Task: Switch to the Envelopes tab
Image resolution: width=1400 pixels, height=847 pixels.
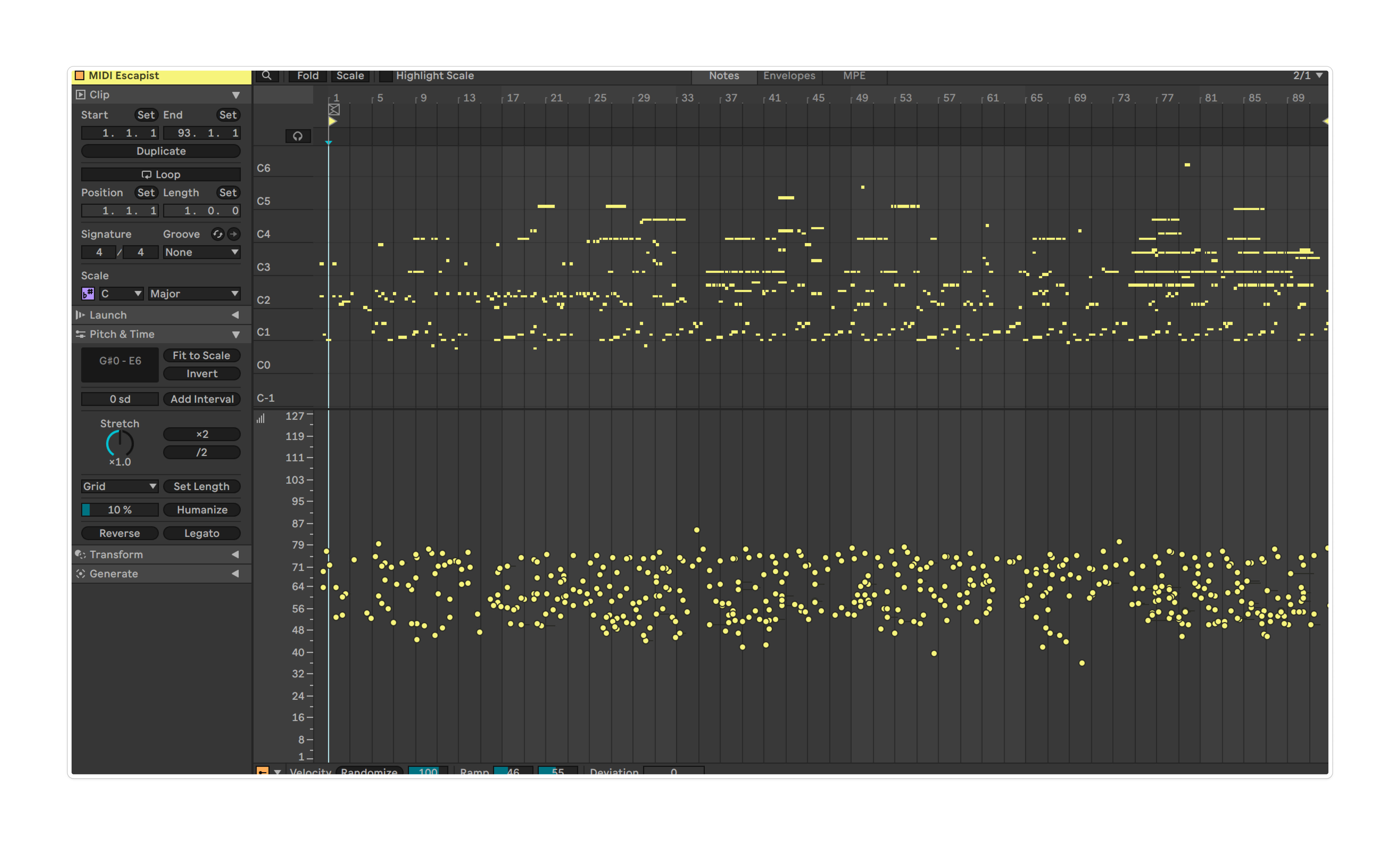Action: [x=789, y=76]
